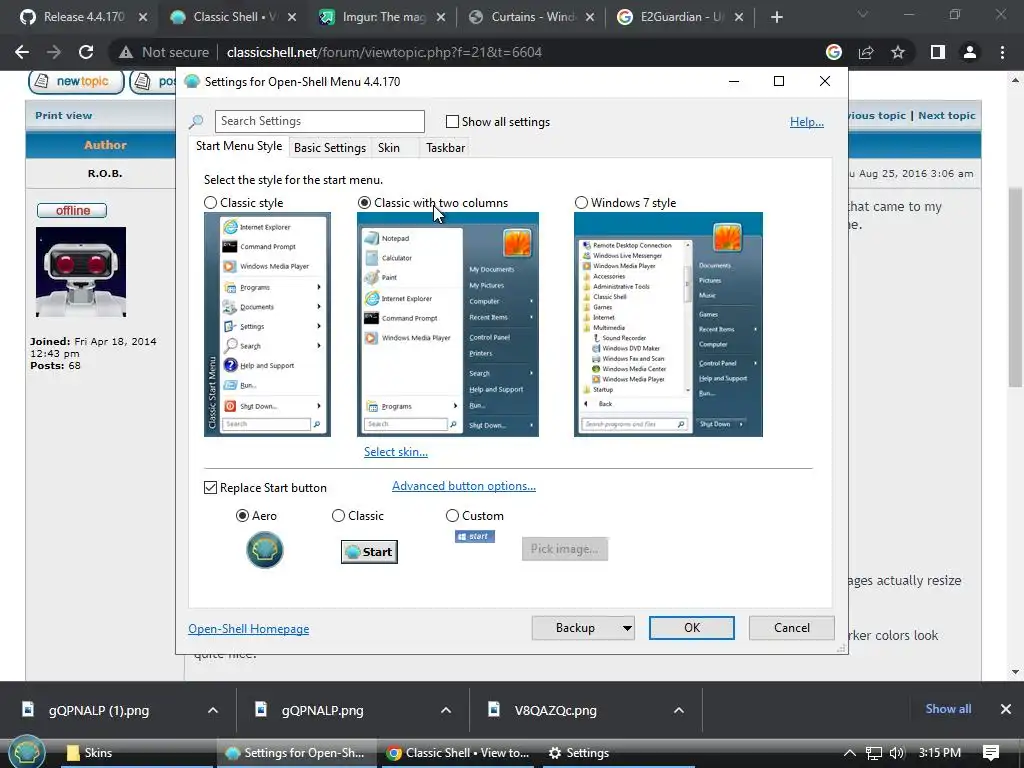Screen dimensions: 1024x768
Task: Click the search magnifier icon in Settings
Action: 196,121
